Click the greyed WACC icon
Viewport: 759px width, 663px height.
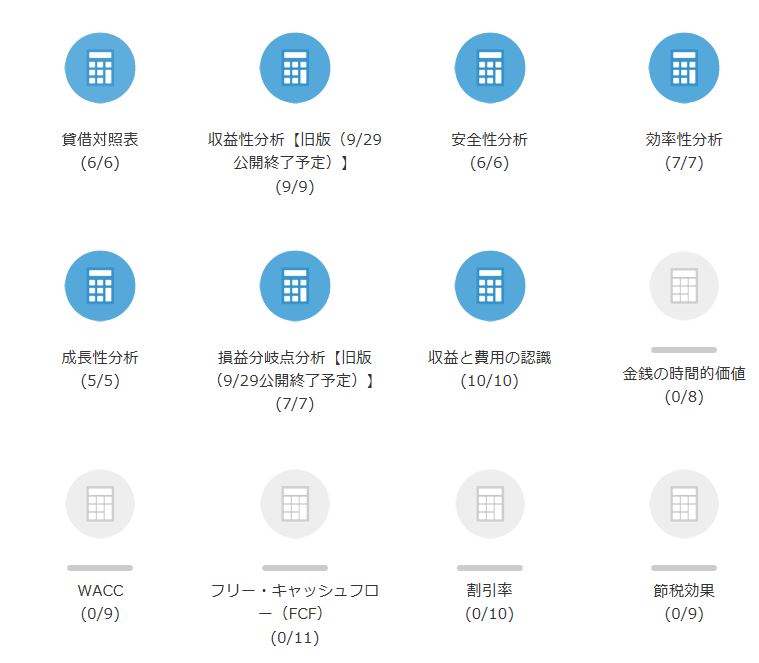(x=100, y=504)
